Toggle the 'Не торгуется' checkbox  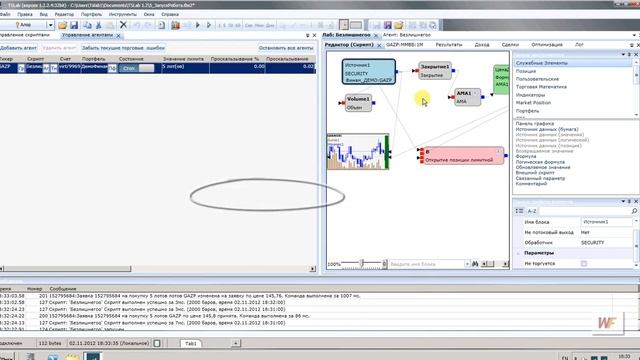point(584,264)
